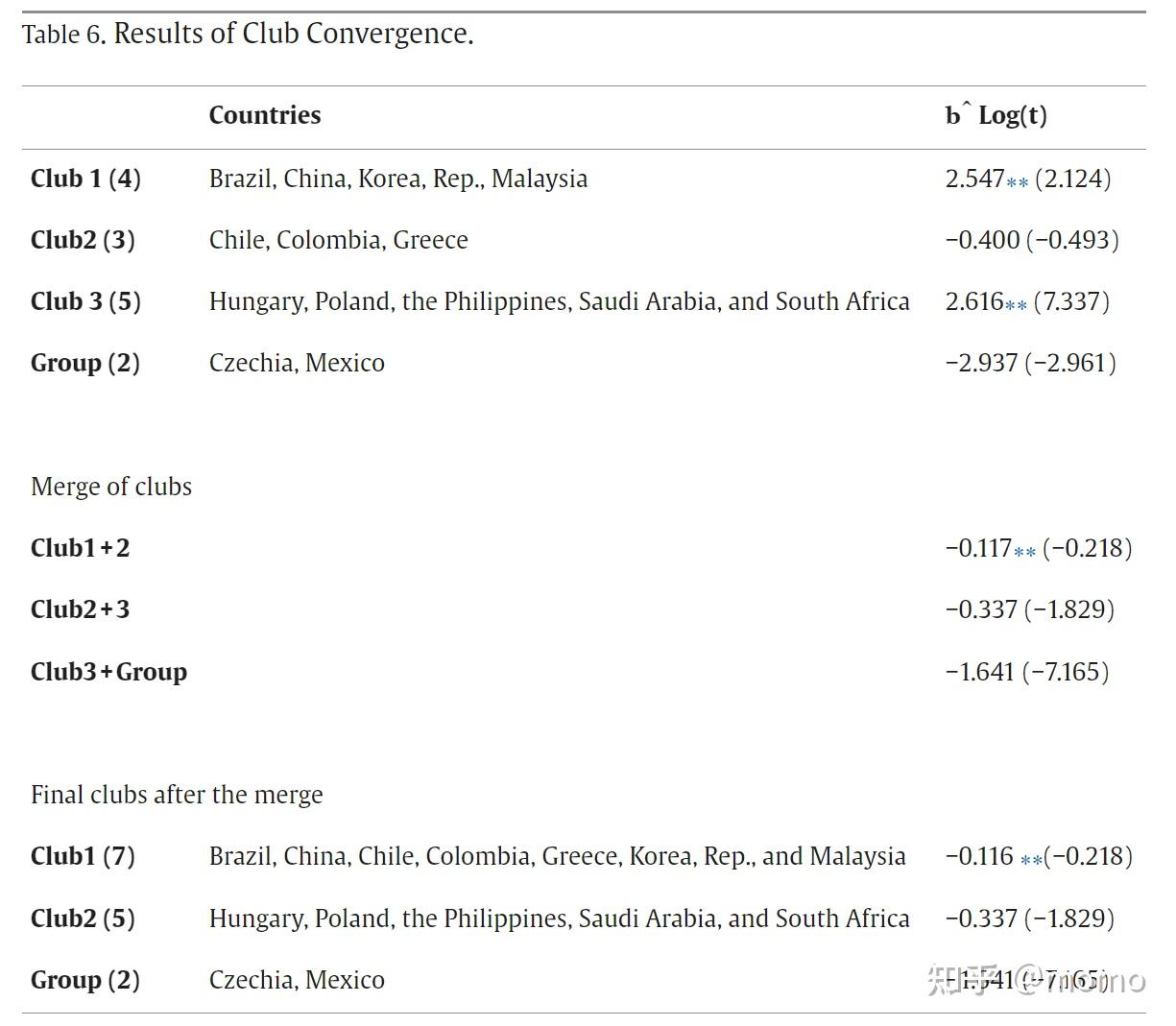Click the Club2 (3) row label

click(x=83, y=240)
